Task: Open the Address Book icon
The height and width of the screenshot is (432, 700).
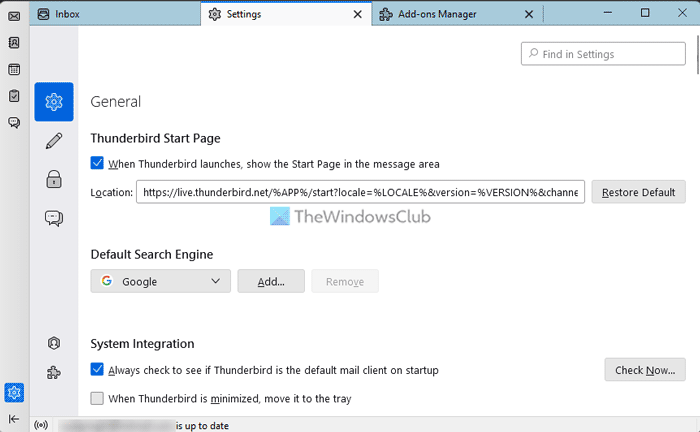Action: click(14, 43)
